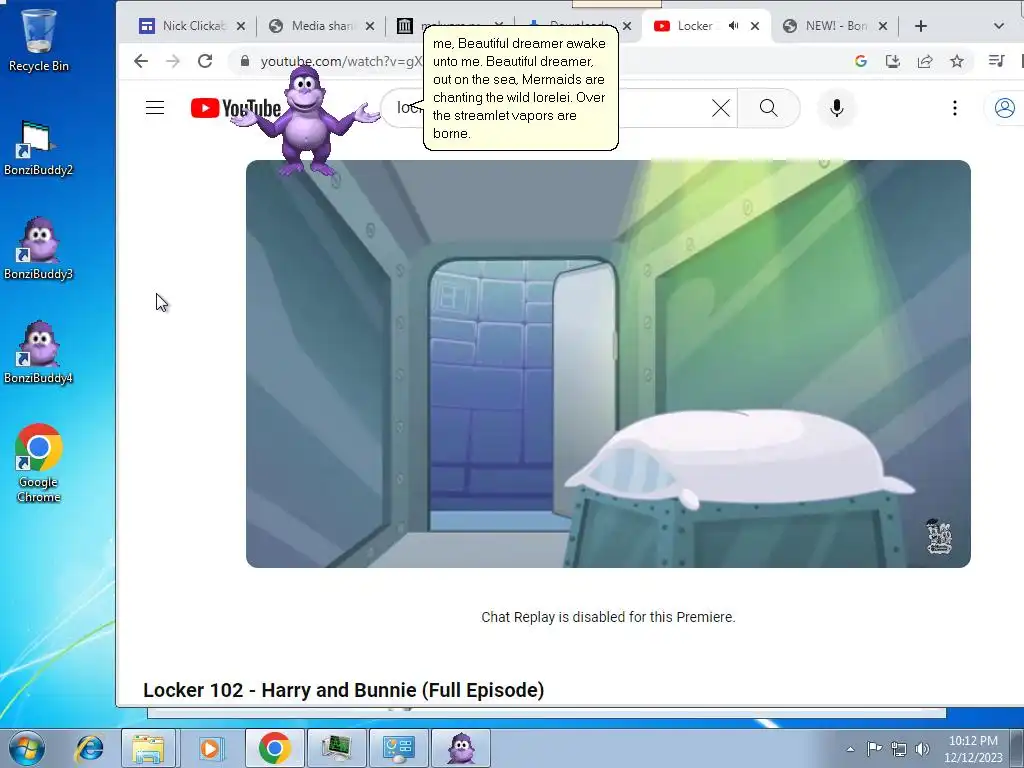
Task: Click Bonzi's yellow speech balloon
Action: [520, 88]
